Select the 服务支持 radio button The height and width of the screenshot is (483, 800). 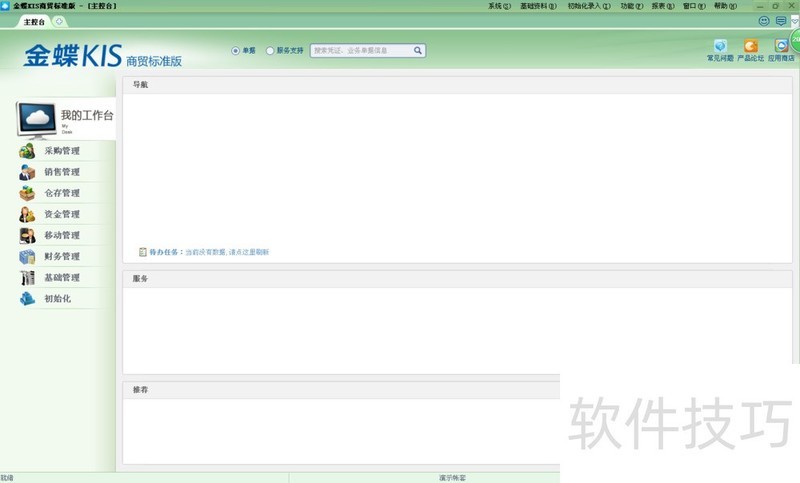270,50
